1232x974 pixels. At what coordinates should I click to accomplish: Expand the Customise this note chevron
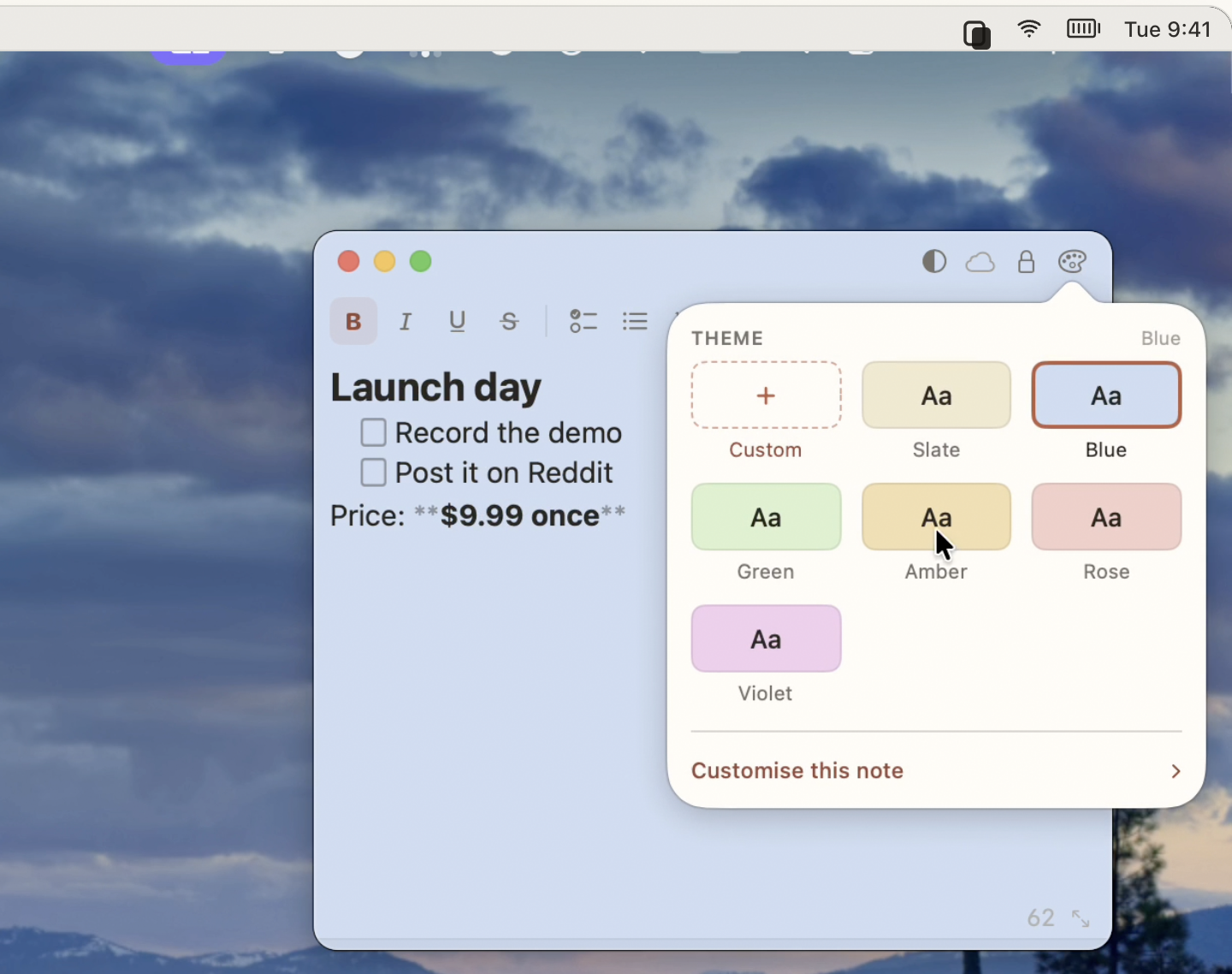point(1176,771)
